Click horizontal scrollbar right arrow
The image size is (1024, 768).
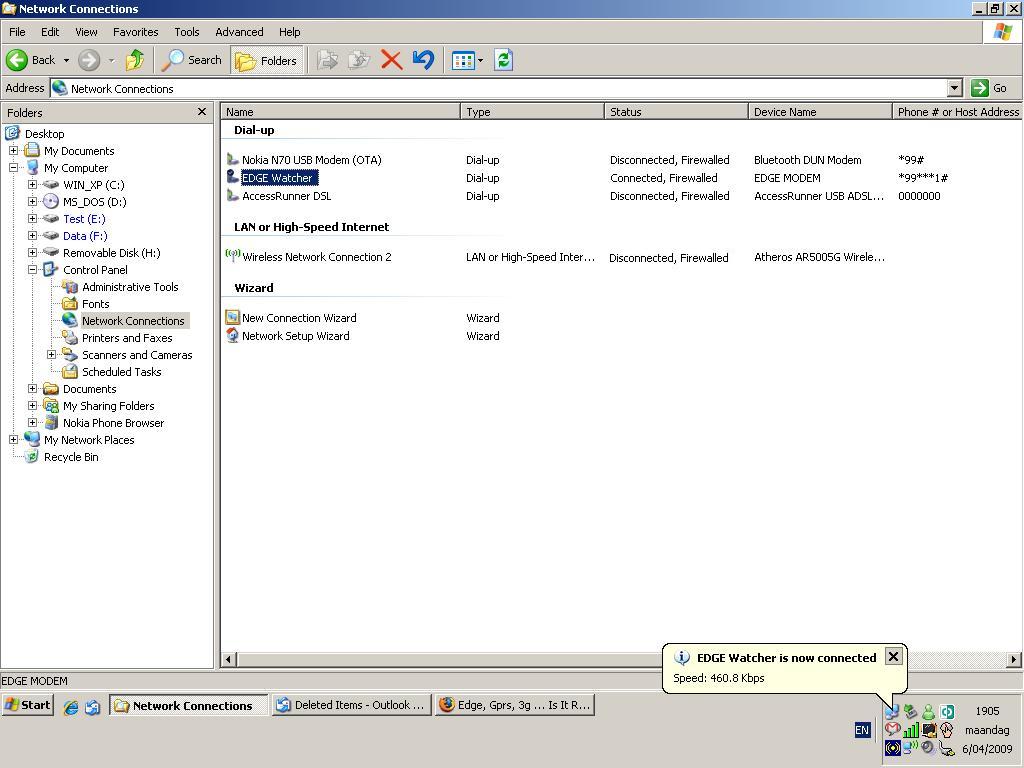[x=1014, y=660]
